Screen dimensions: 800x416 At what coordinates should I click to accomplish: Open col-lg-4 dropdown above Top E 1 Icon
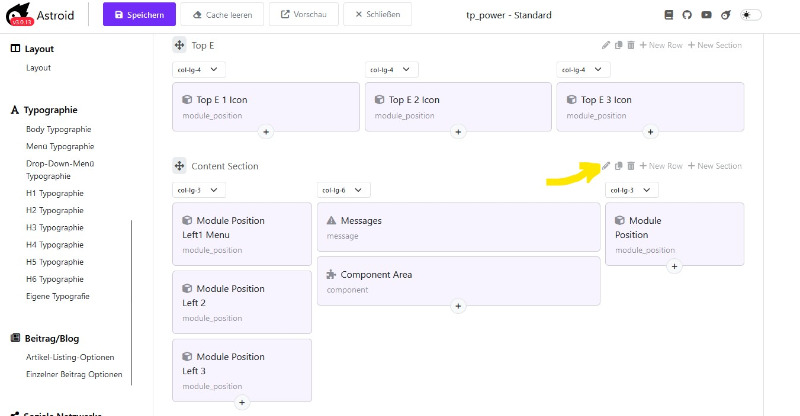198,69
